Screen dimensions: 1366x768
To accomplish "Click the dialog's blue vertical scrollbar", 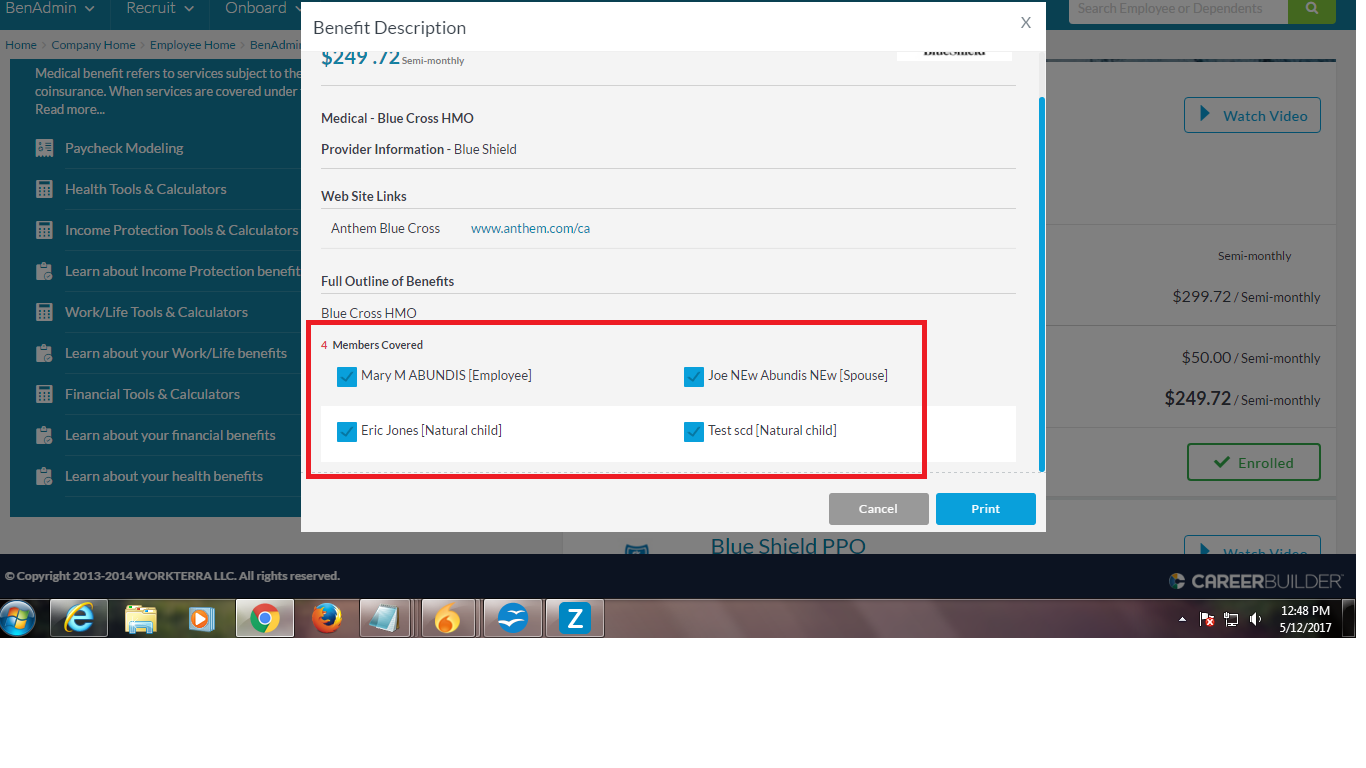I will (x=1042, y=283).
